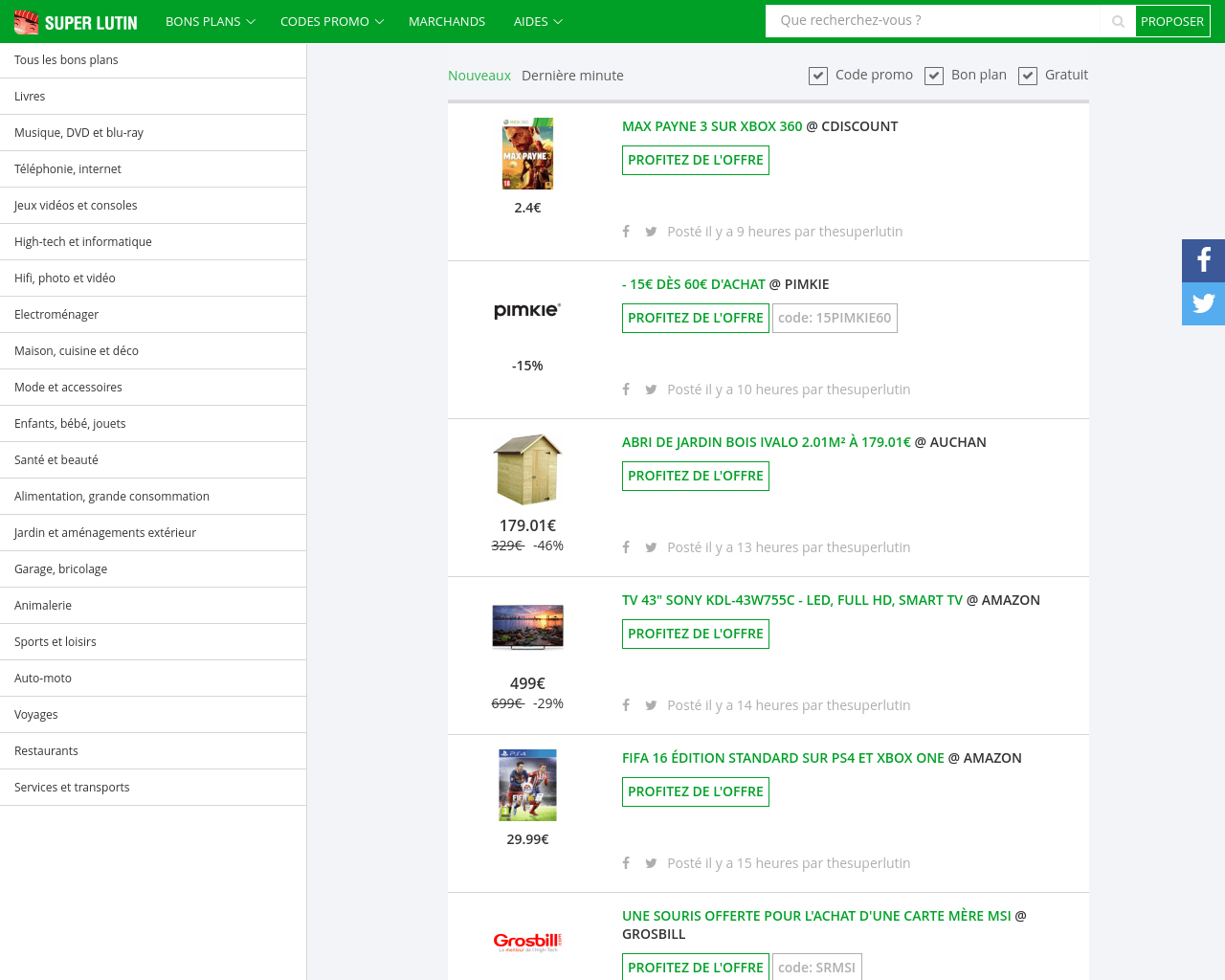1225x980 pixels.
Task: Click the Pimkie logo thumbnail
Action: click(527, 310)
